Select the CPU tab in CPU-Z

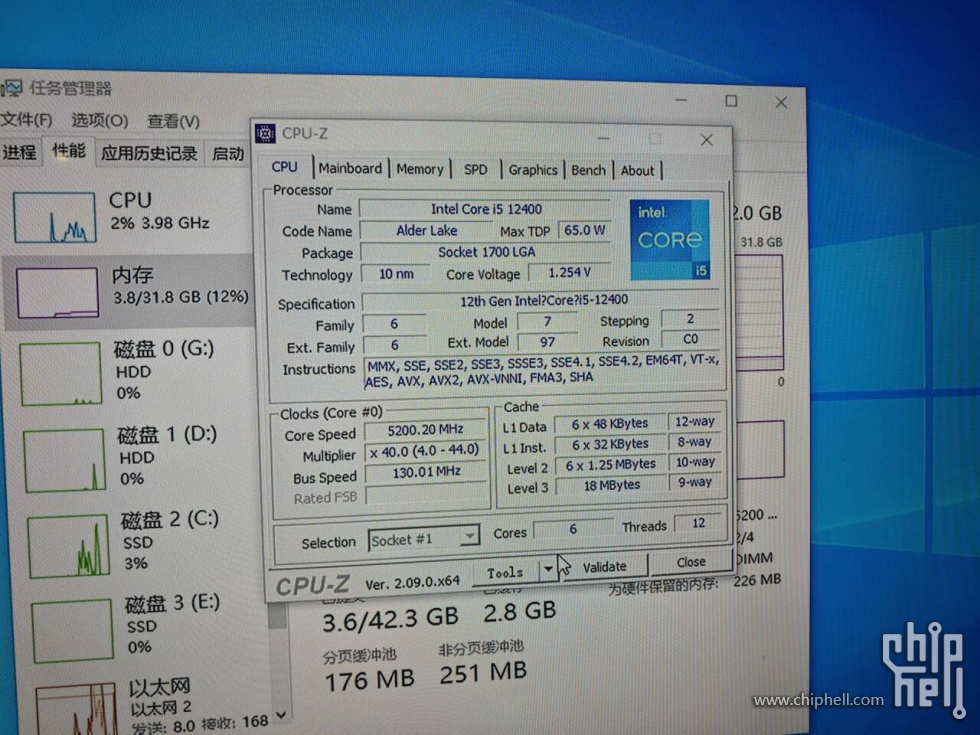pyautogui.click(x=284, y=167)
